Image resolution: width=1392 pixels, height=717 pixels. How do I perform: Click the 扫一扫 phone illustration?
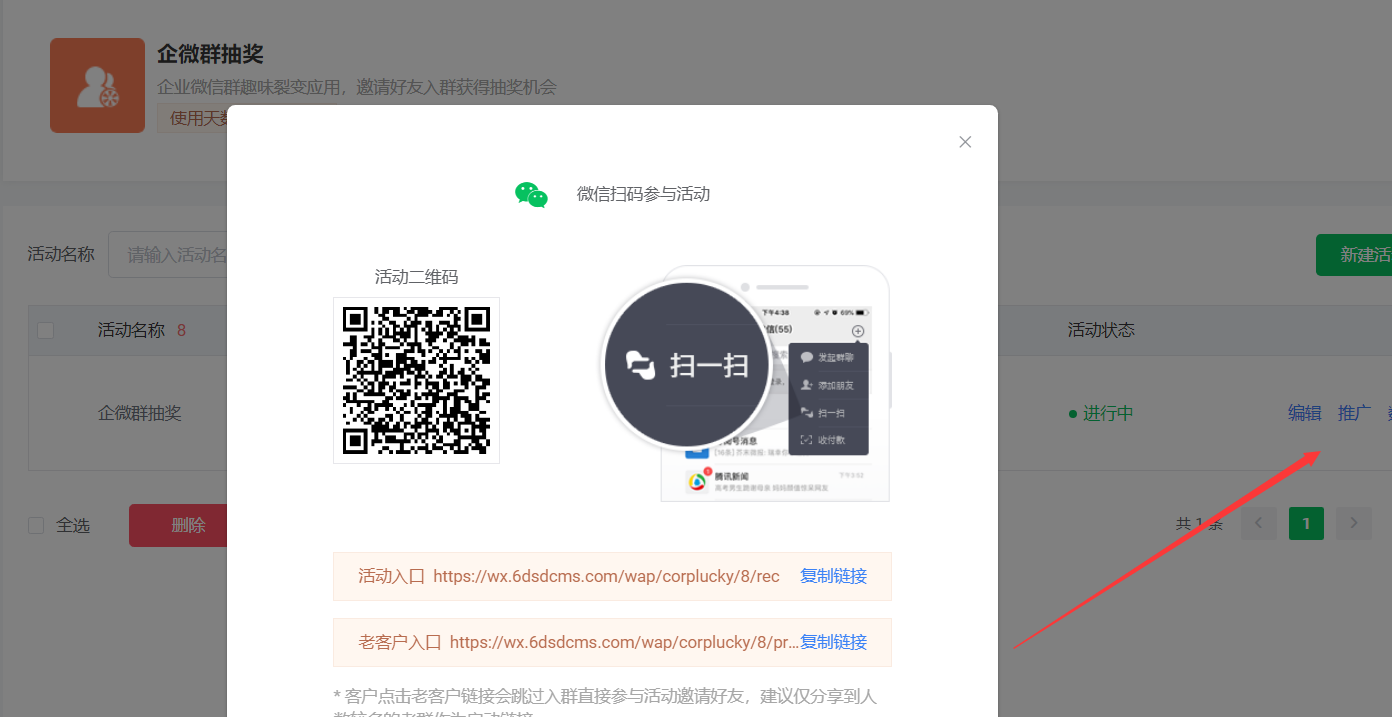point(746,384)
